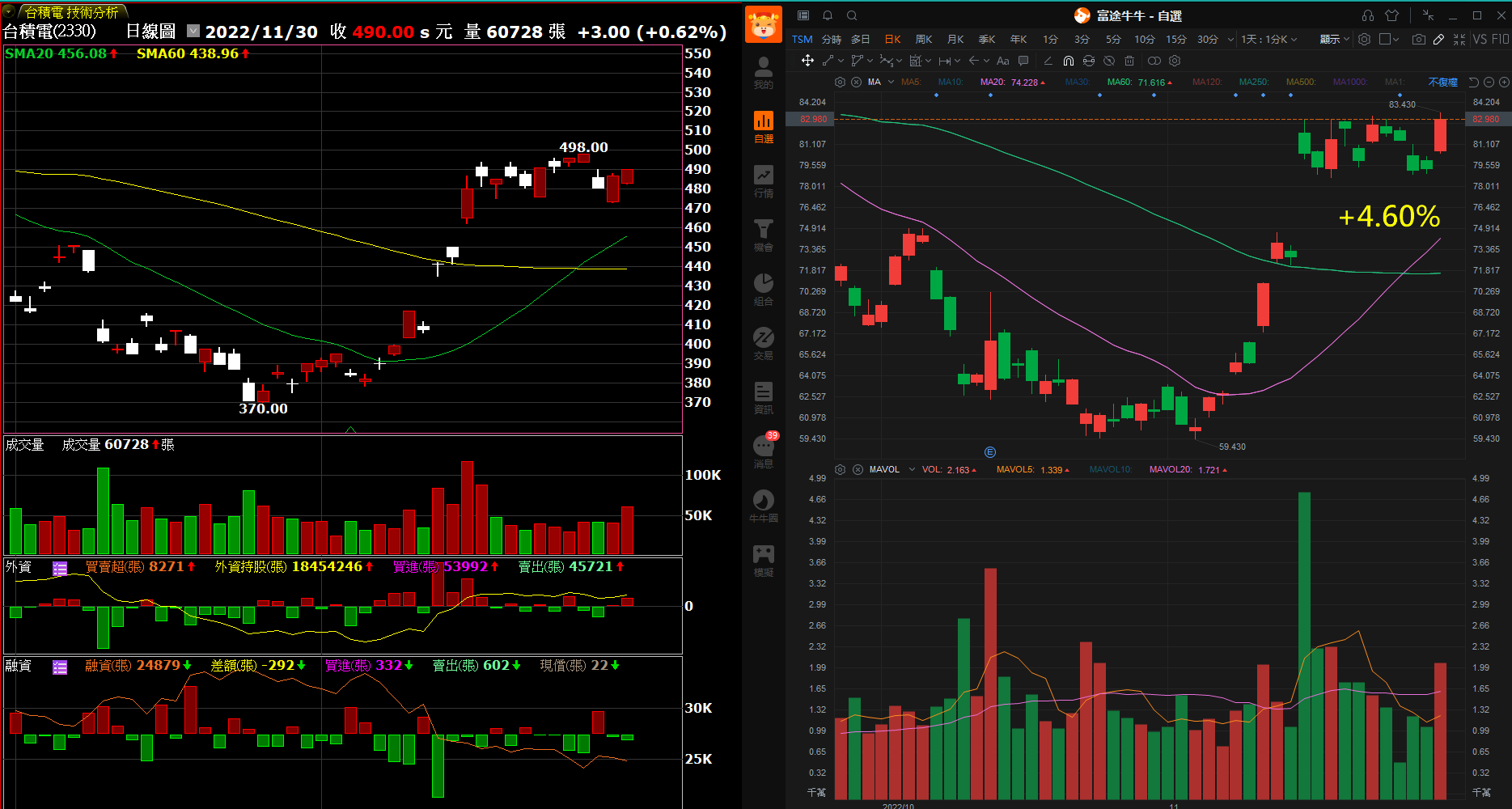Open the 資訊 news sidebar icon

pos(763,398)
